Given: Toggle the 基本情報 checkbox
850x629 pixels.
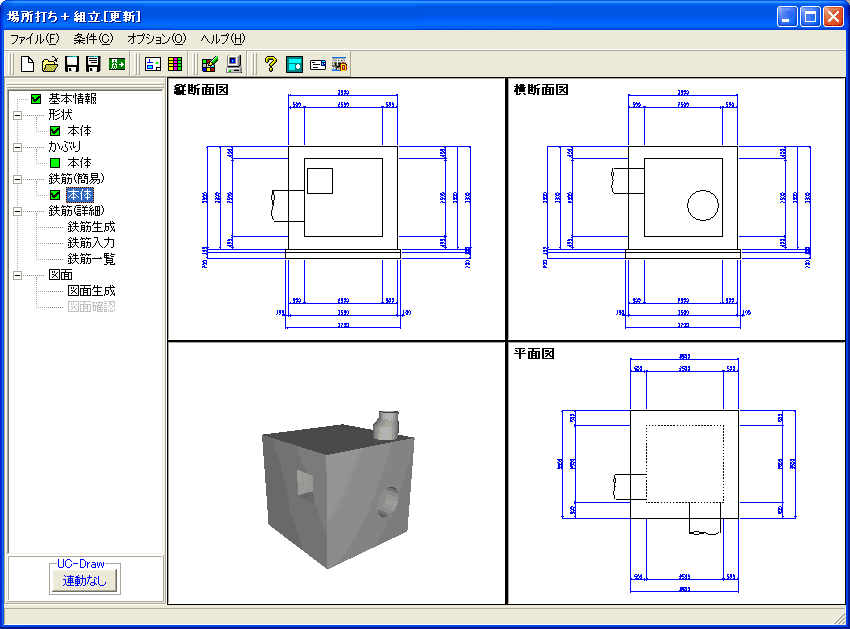Looking at the screenshot, I should (36, 99).
